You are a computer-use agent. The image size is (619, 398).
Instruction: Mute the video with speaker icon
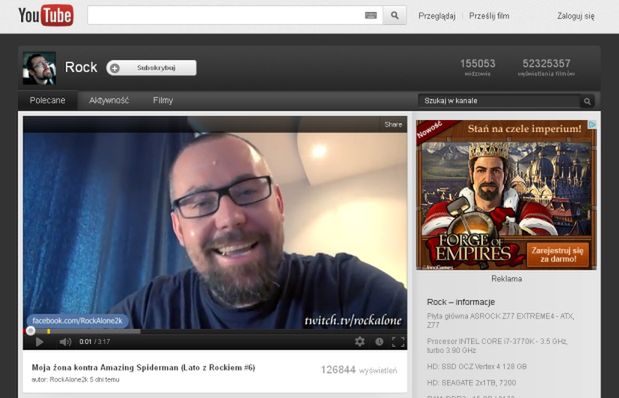click(65, 342)
